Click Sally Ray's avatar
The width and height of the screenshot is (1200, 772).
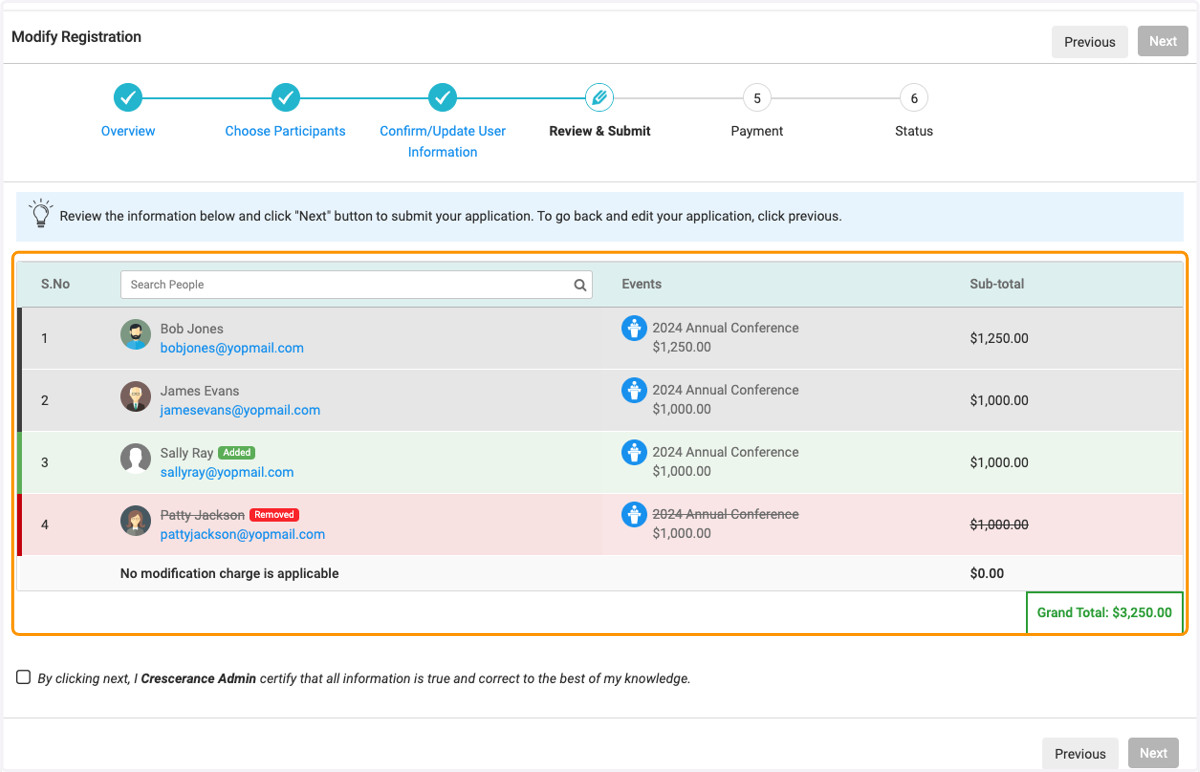tap(136, 459)
